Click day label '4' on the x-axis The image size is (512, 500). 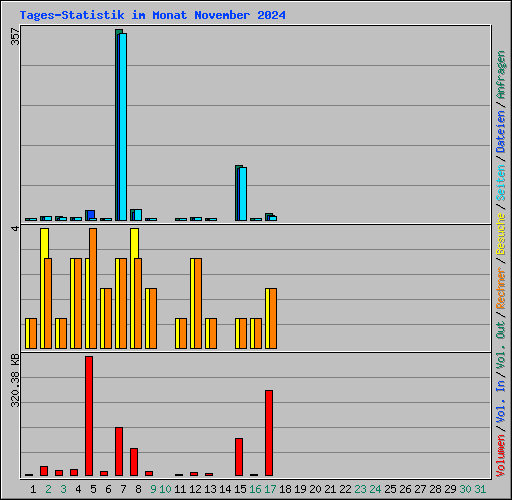tap(78, 489)
